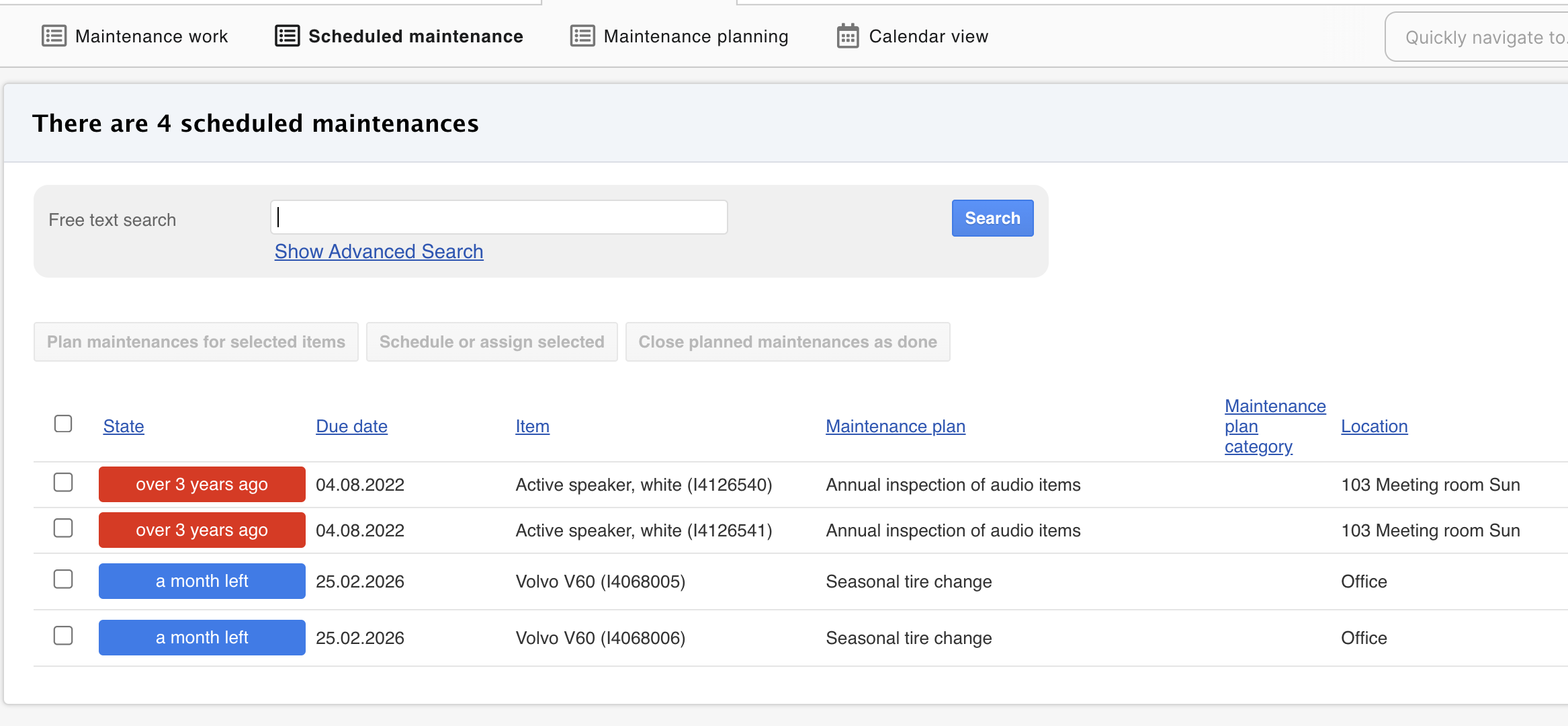1568x726 pixels.
Task: Check the row for Active speaker I4126540
Action: (x=63, y=483)
